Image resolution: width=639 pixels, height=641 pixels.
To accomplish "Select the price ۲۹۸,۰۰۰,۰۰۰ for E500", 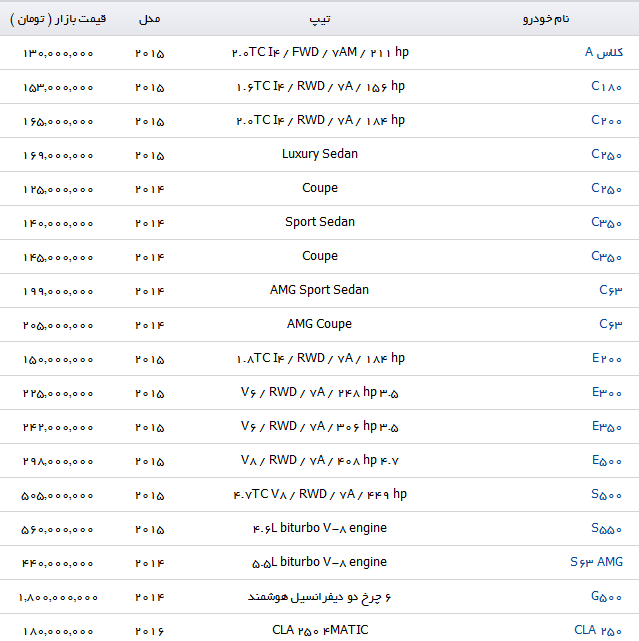I will [x=58, y=461].
